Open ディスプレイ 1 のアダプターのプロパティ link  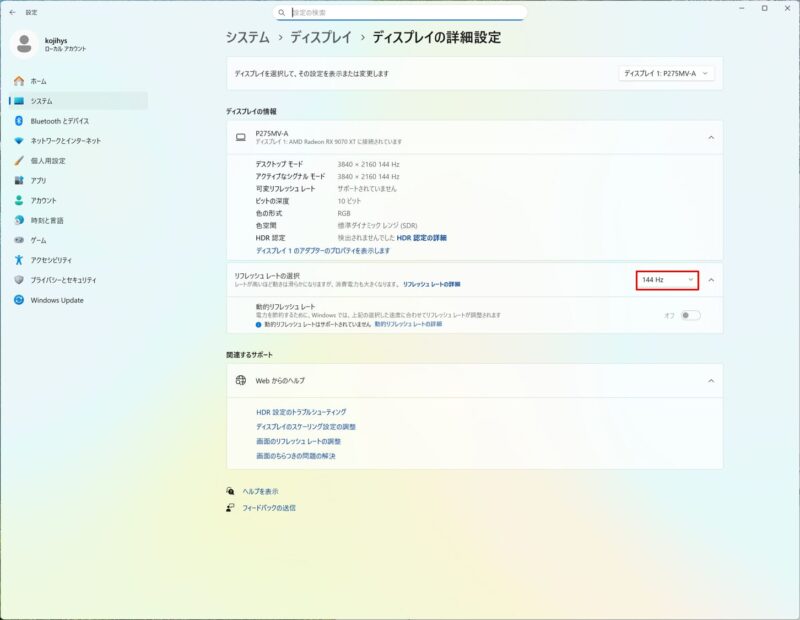click(322, 251)
